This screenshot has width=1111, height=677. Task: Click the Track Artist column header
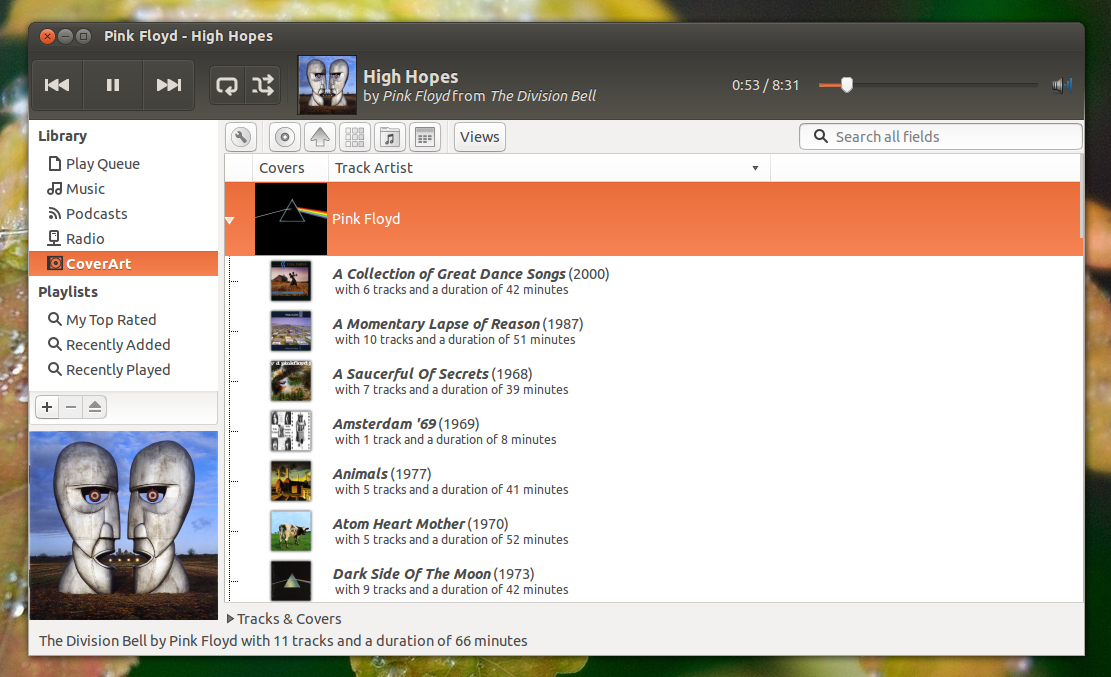point(549,168)
